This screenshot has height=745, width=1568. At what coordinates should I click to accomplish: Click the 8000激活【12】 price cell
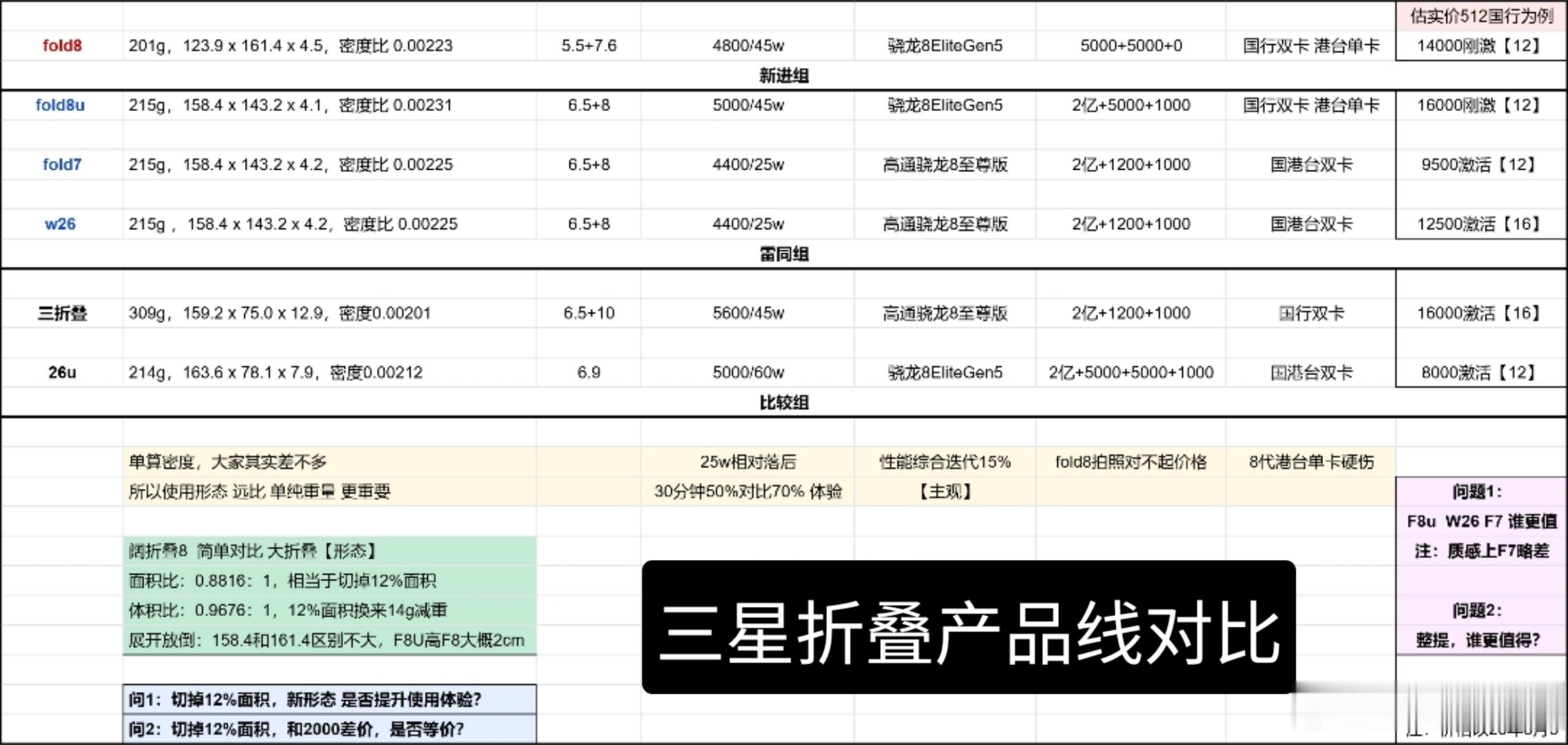pos(1481,372)
